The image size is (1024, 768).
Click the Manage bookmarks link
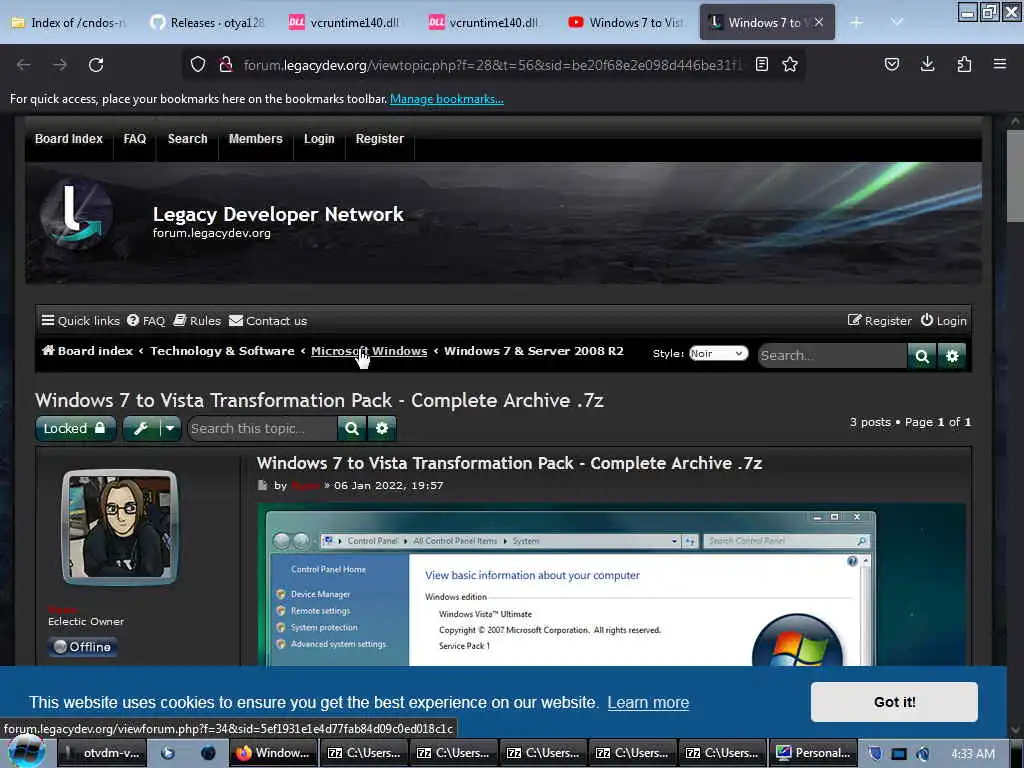pos(447,99)
